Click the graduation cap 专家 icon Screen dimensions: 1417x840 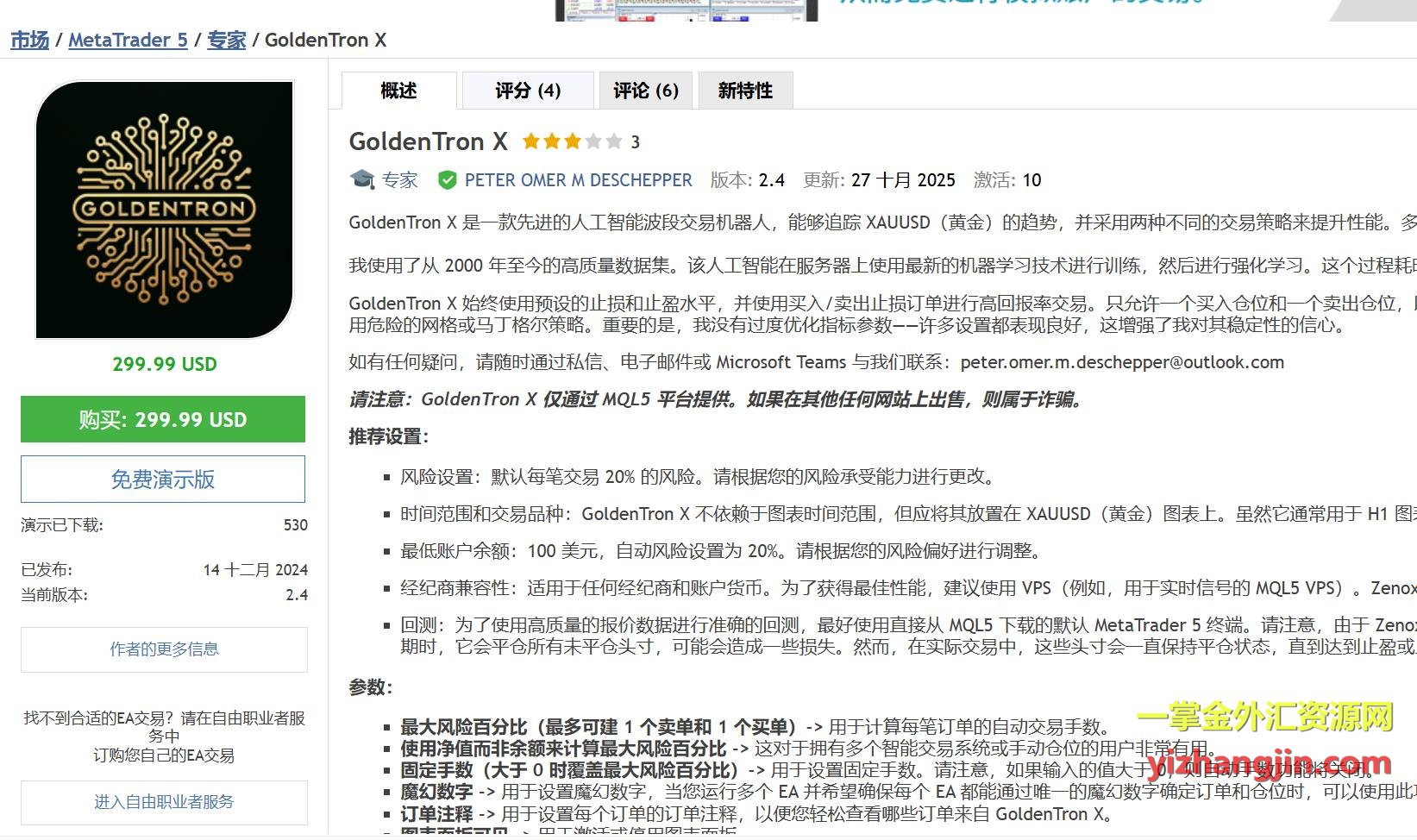[362, 179]
